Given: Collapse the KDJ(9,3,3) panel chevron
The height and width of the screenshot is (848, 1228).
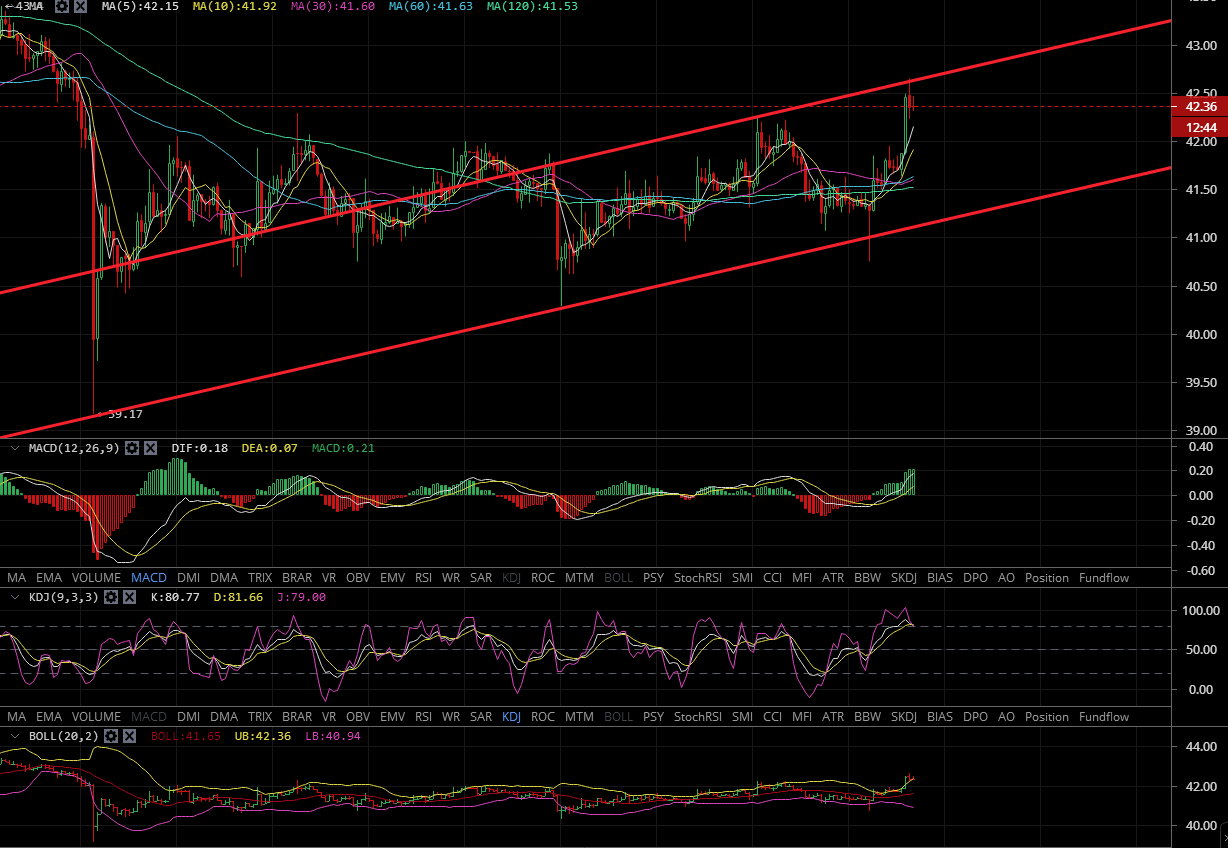Looking at the screenshot, I should tap(13, 597).
